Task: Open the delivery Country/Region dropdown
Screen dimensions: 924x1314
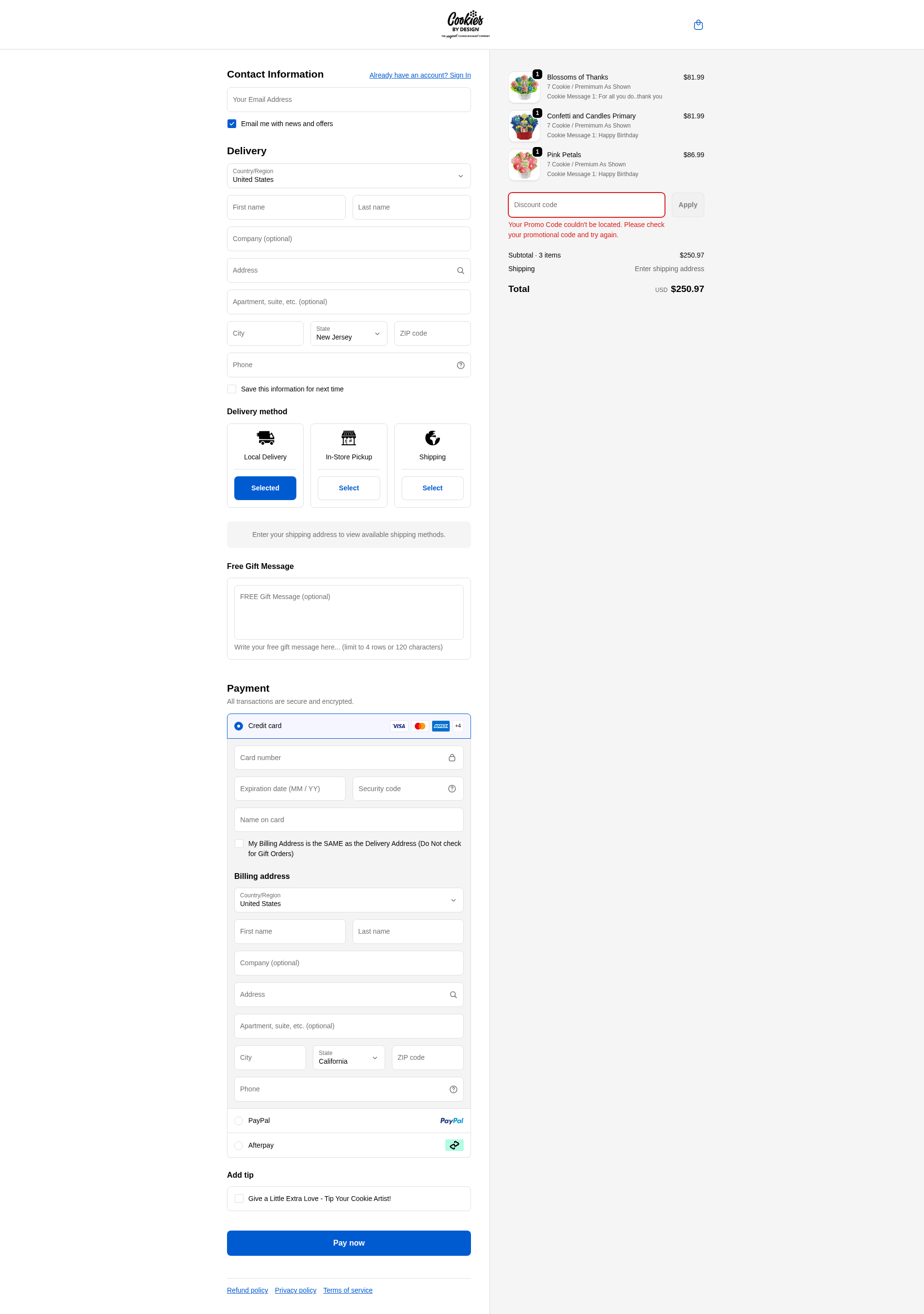Action: coord(348,176)
